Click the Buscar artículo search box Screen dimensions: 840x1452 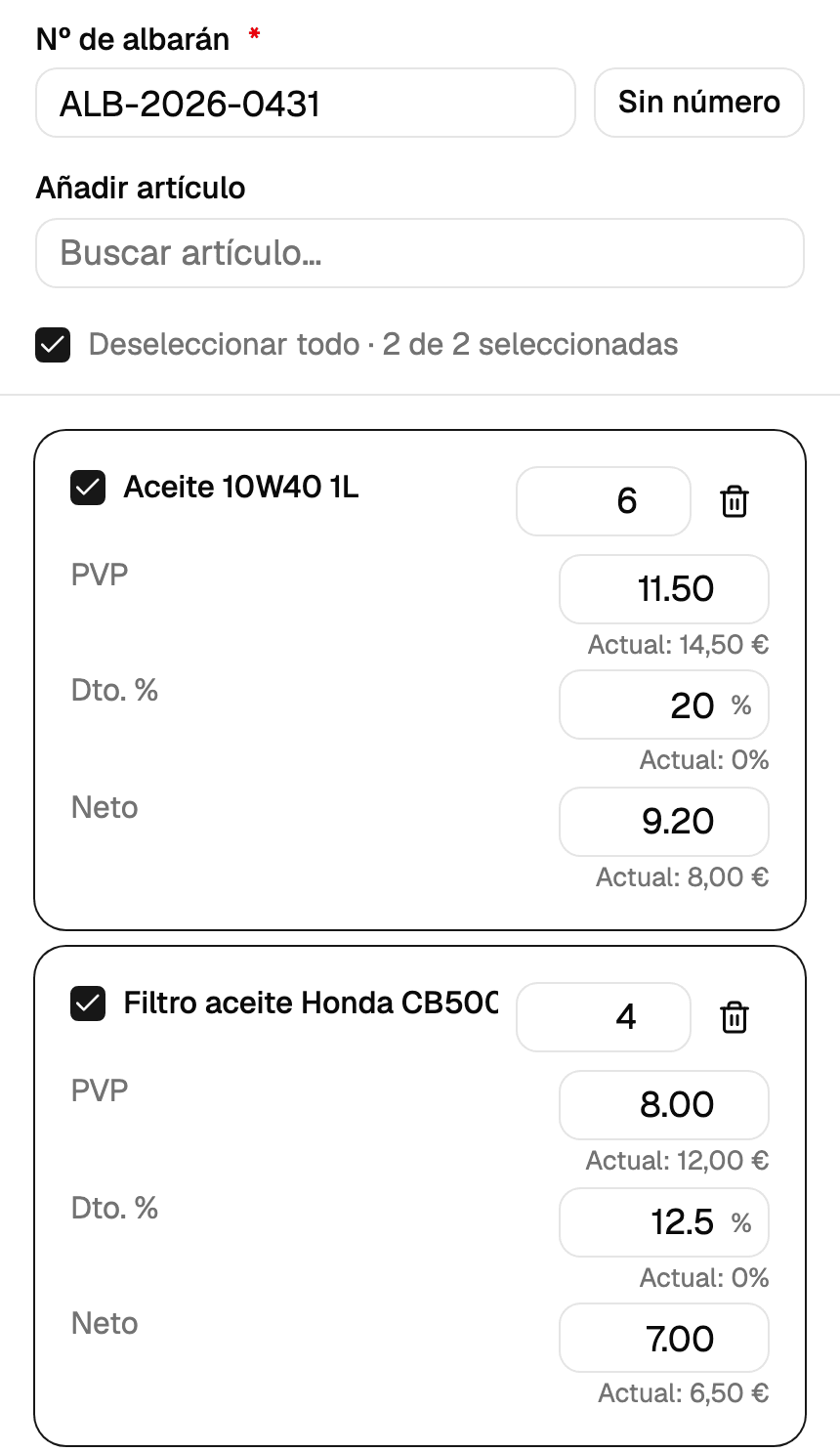coord(420,253)
